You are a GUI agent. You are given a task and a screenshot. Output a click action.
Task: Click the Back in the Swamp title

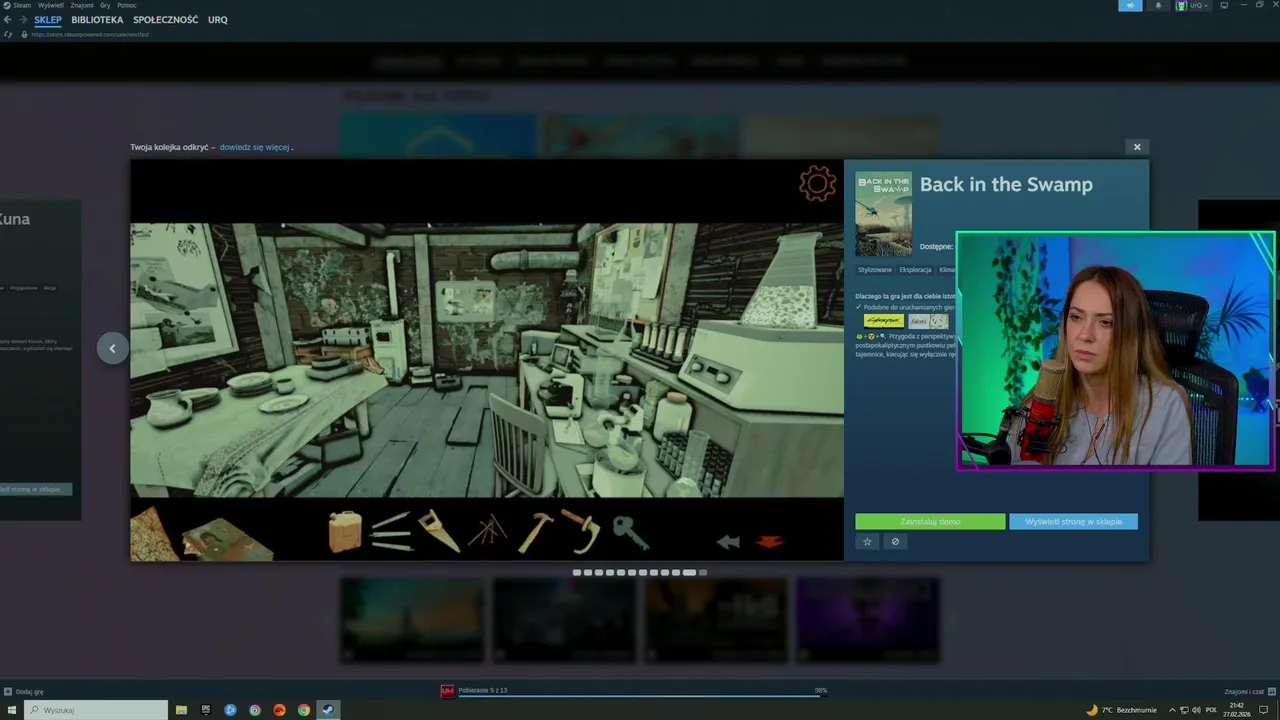(x=1006, y=185)
